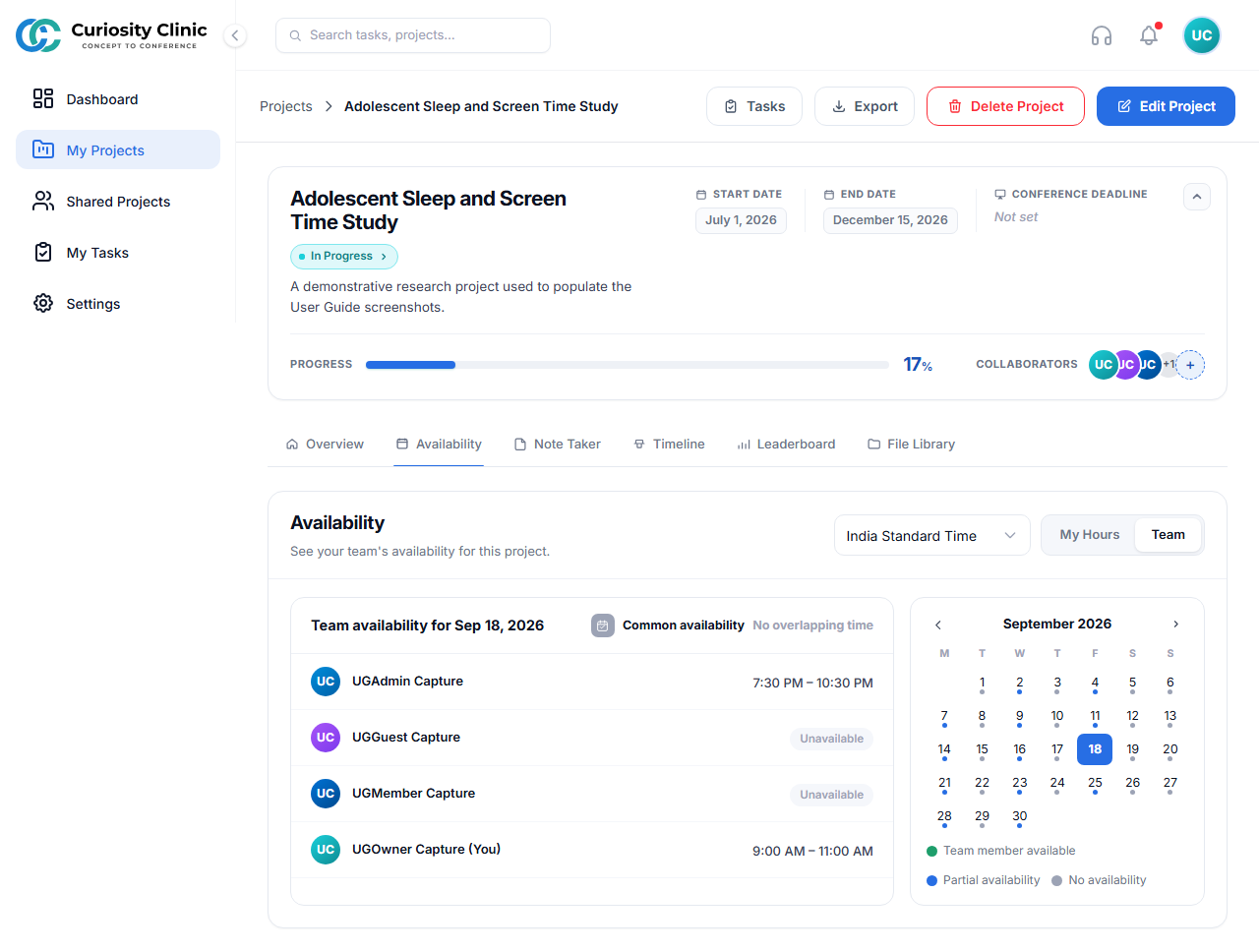Screen dimensions: 1259x952
Task: Collapse the sidebar with the arrow button
Action: 235,35
